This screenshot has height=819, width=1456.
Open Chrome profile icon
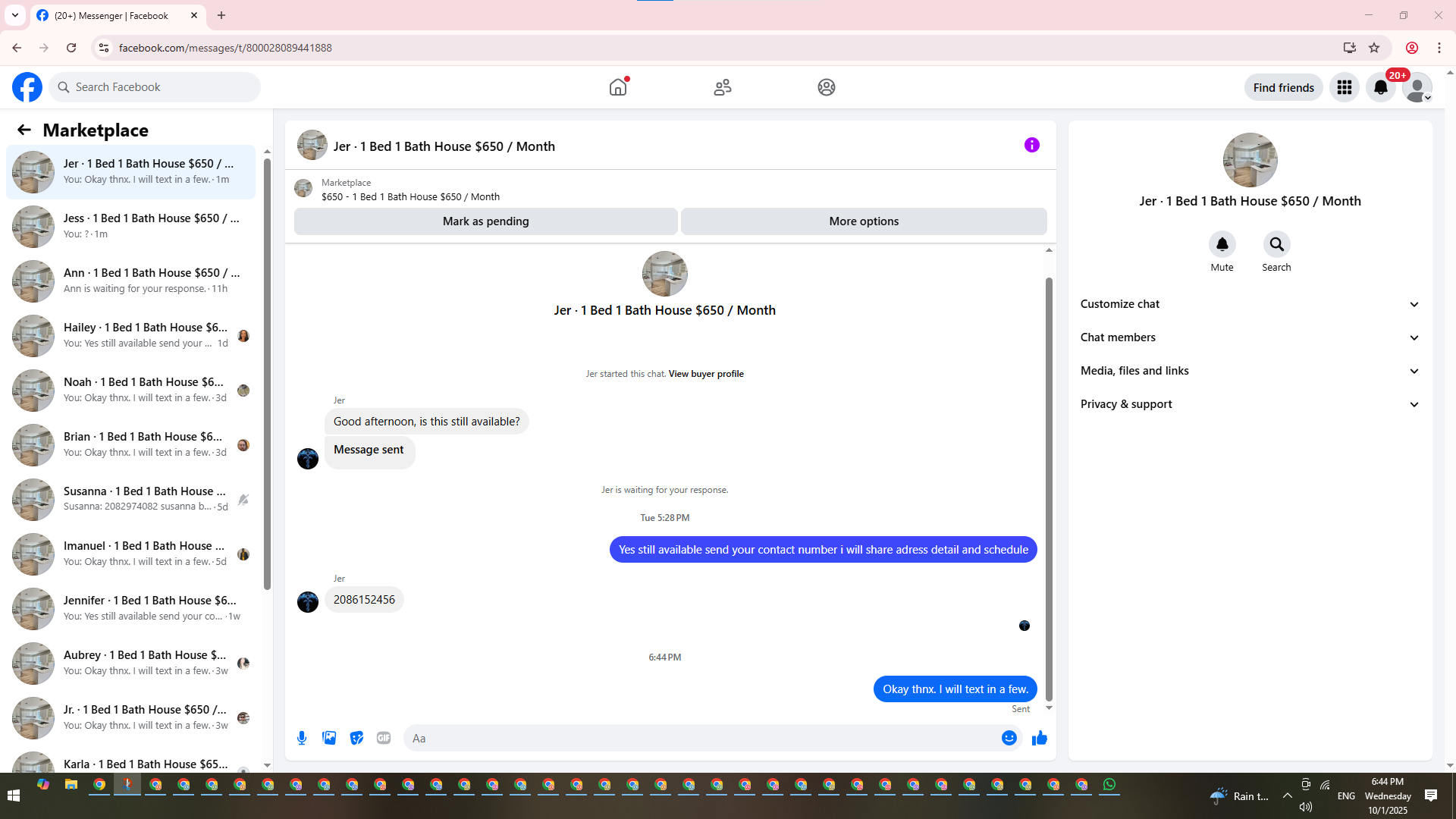pyautogui.click(x=1412, y=48)
